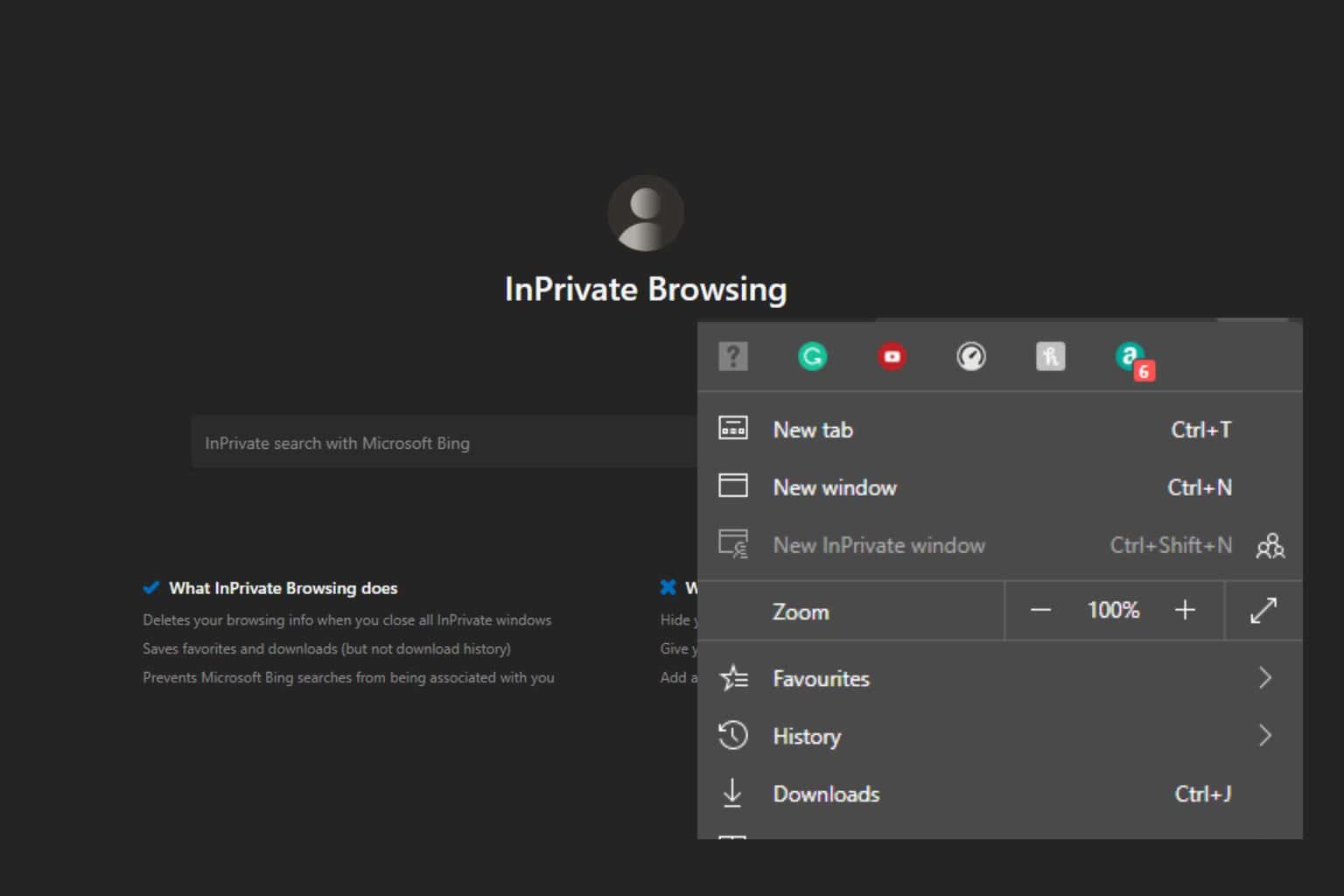Open the grey figure extension icon
The width and height of the screenshot is (1344, 896).
point(1050,356)
